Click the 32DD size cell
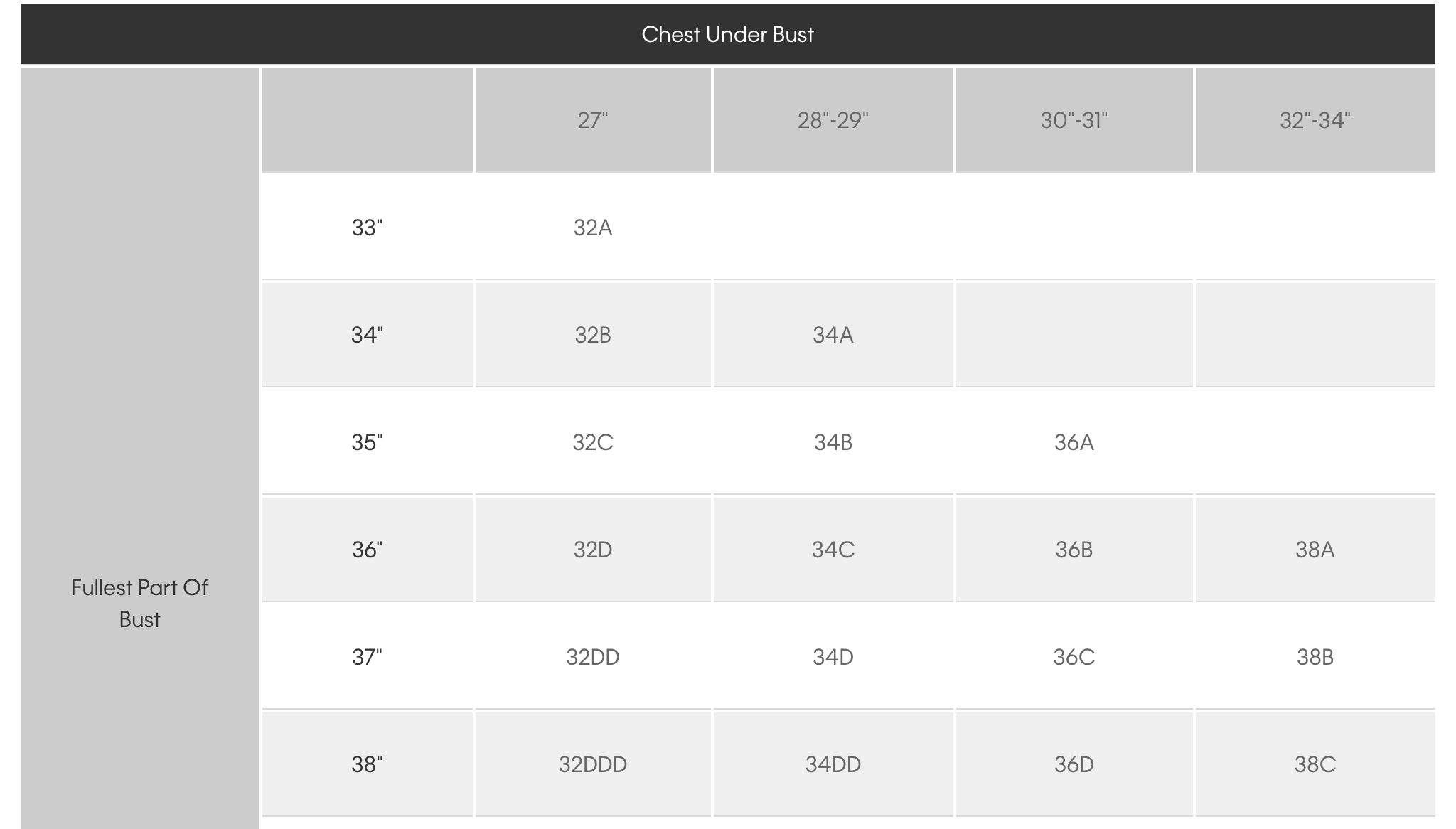Image resolution: width=1456 pixels, height=829 pixels. [x=592, y=657]
